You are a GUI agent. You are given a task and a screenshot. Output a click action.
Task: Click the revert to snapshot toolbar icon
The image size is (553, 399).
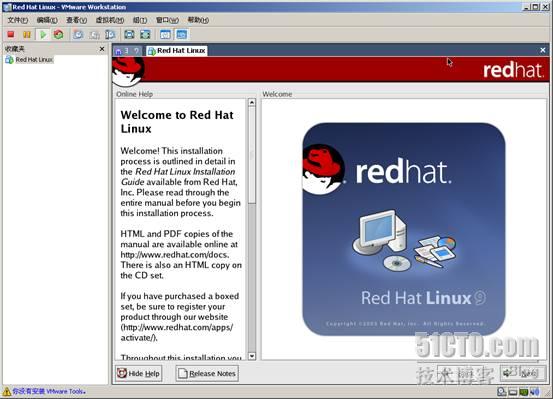94,35
